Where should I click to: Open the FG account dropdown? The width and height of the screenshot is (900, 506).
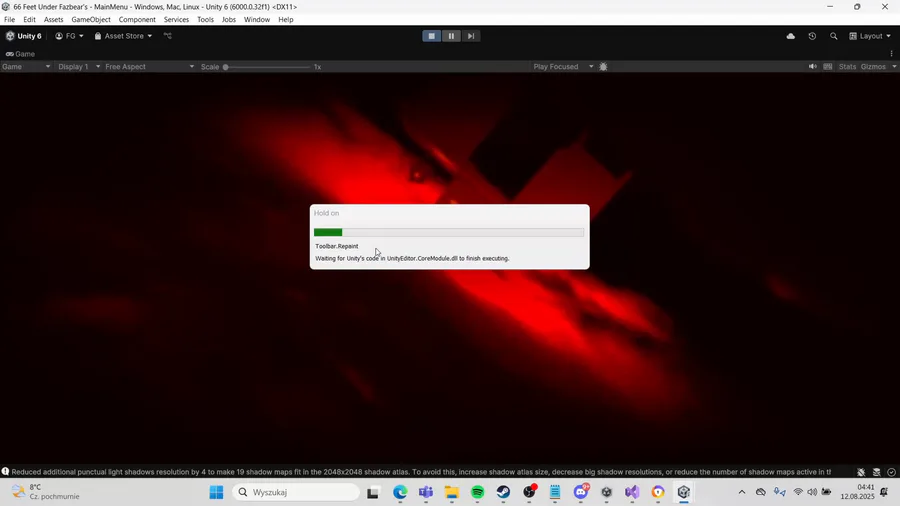69,36
